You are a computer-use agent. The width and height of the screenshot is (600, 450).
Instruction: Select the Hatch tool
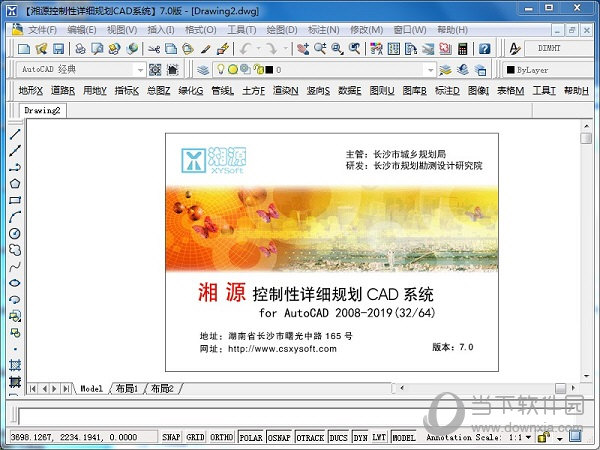click(15, 365)
